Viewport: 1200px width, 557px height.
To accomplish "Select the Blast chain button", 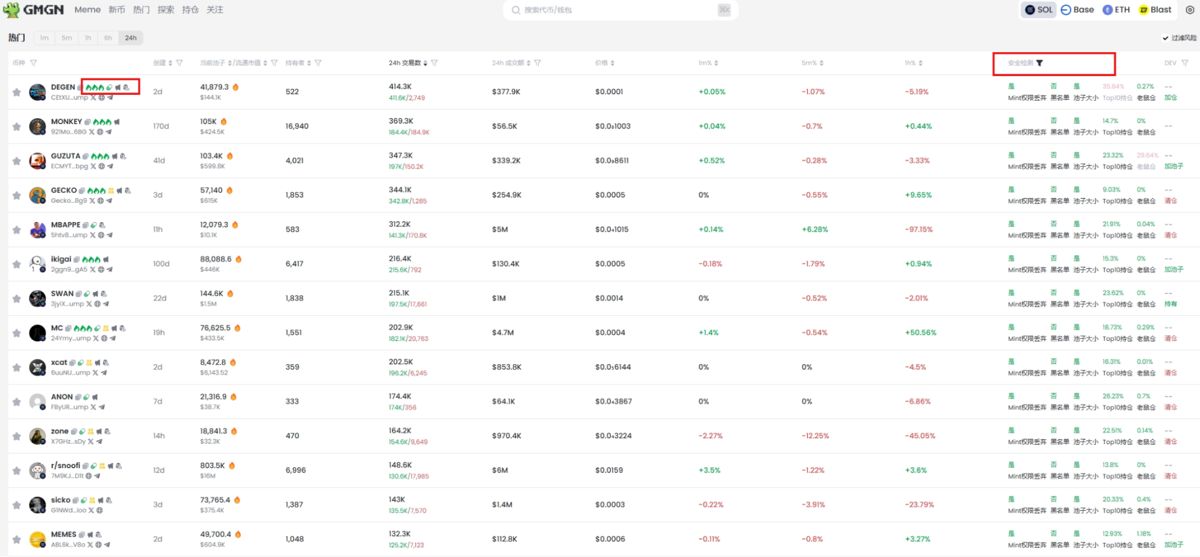I will coord(1155,10).
